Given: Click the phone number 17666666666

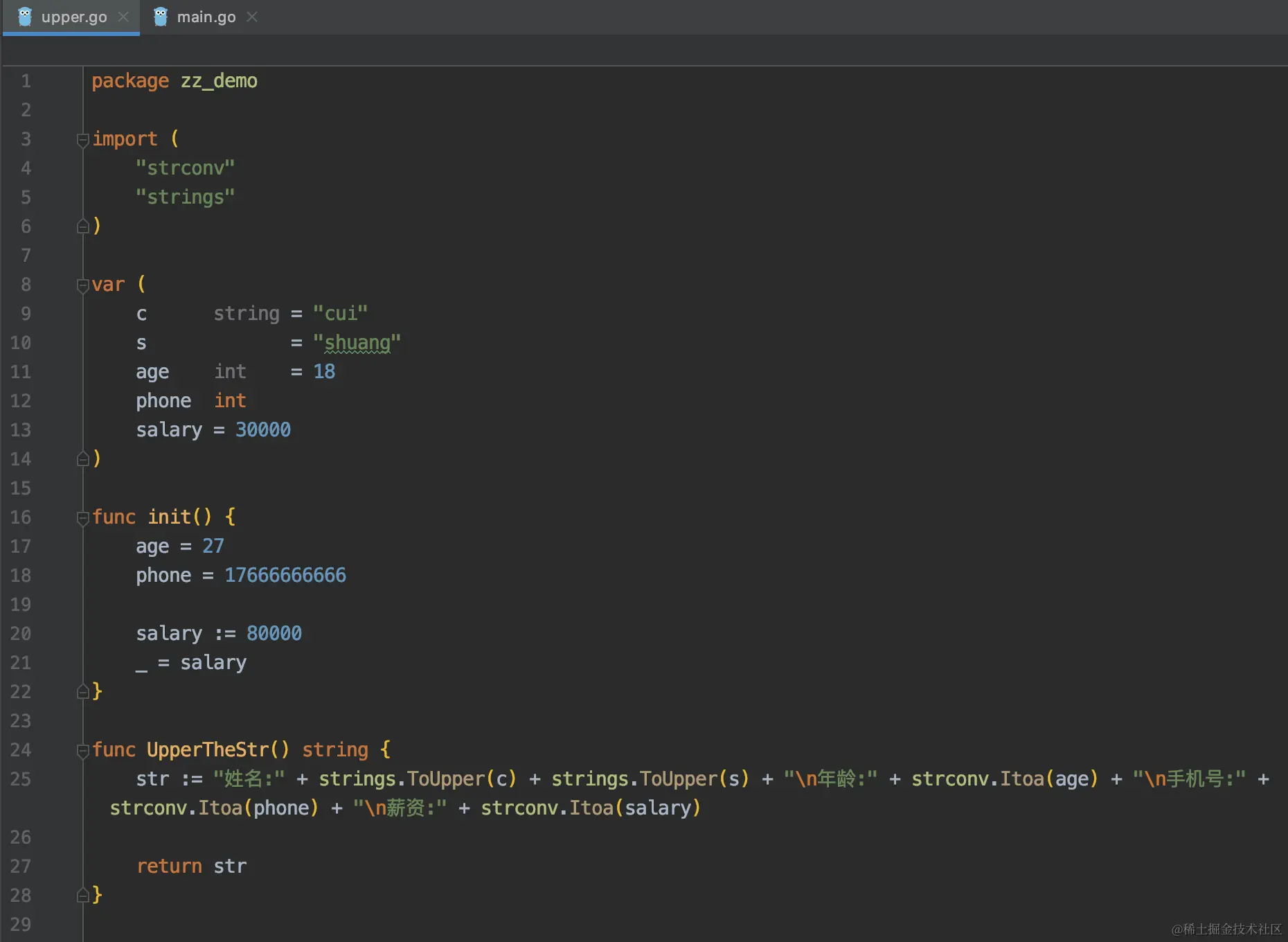Looking at the screenshot, I should click(x=285, y=576).
